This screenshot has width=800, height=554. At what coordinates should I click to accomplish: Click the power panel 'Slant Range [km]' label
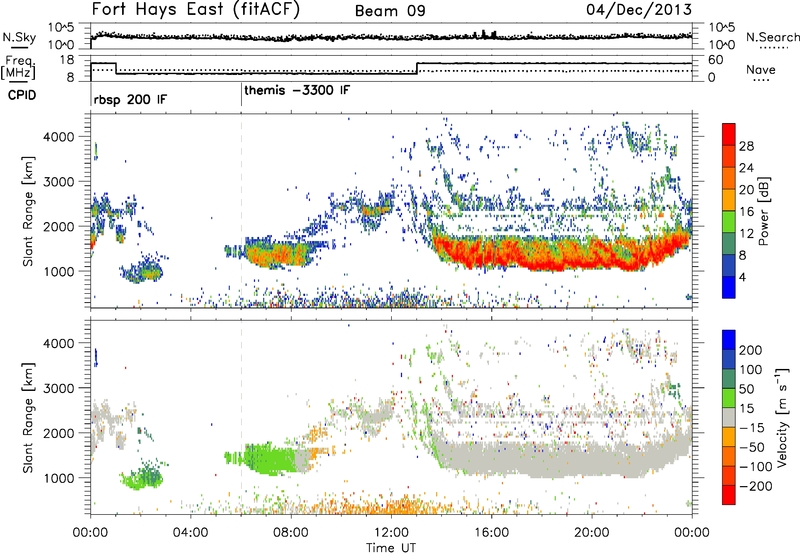pyautogui.click(x=28, y=211)
